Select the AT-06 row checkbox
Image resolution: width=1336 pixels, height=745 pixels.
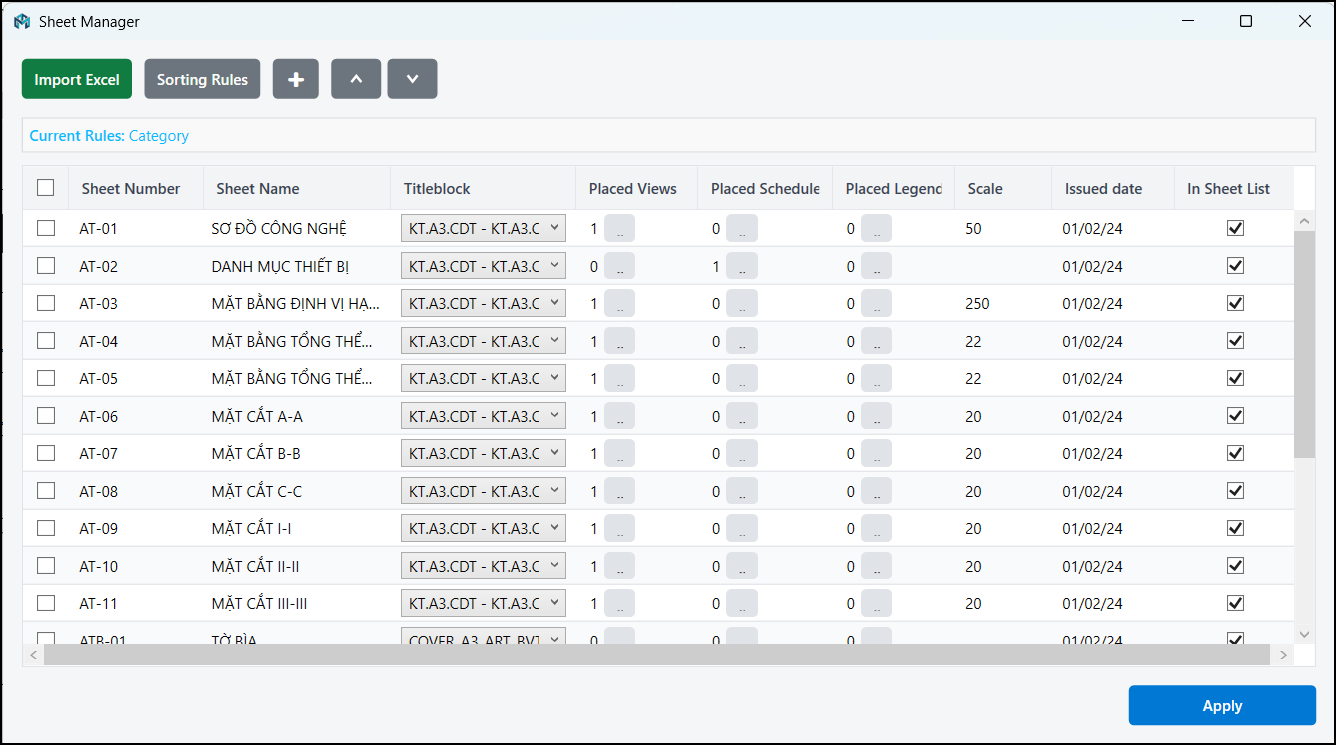pos(46,415)
